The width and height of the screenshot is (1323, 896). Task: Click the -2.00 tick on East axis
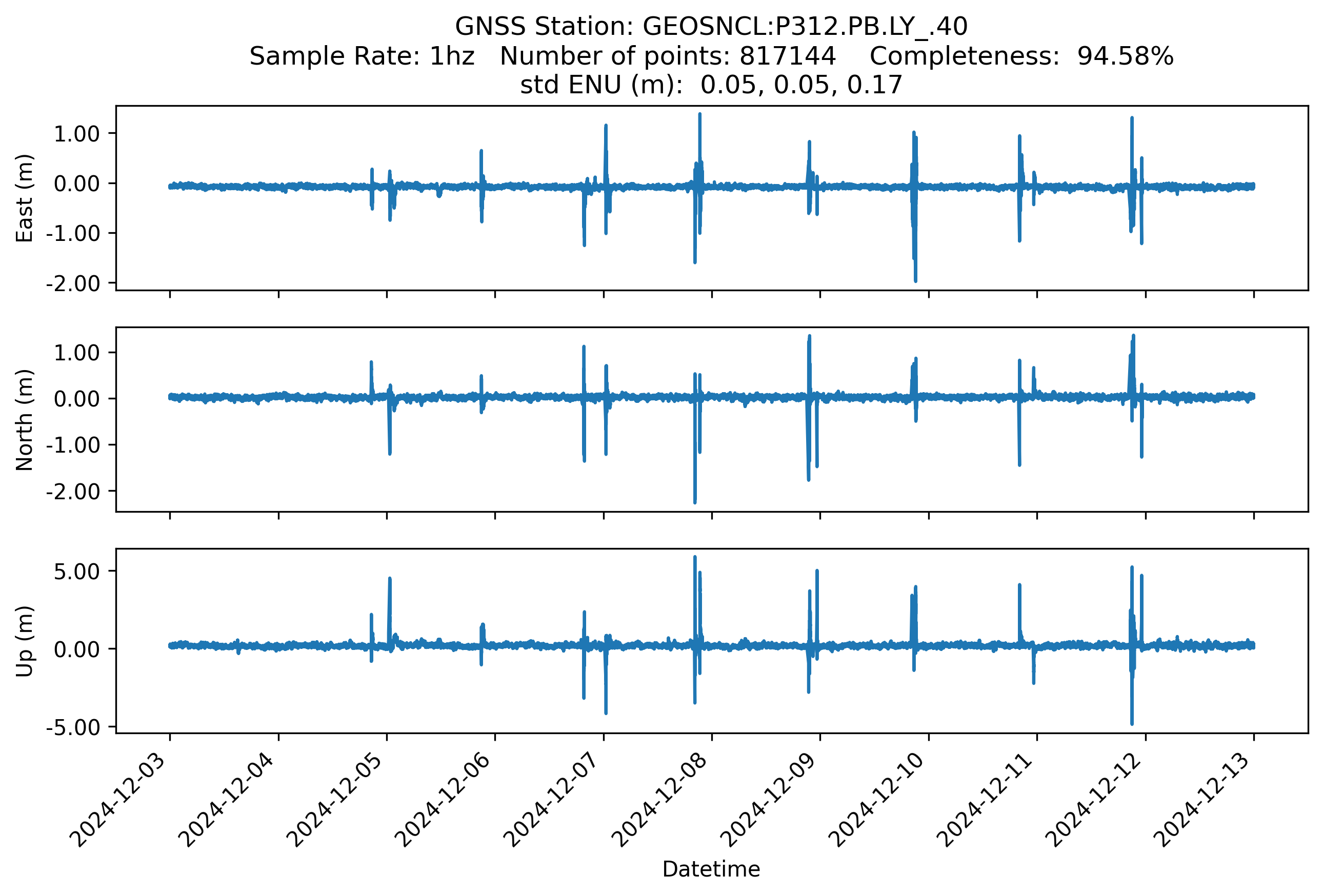coord(72,283)
